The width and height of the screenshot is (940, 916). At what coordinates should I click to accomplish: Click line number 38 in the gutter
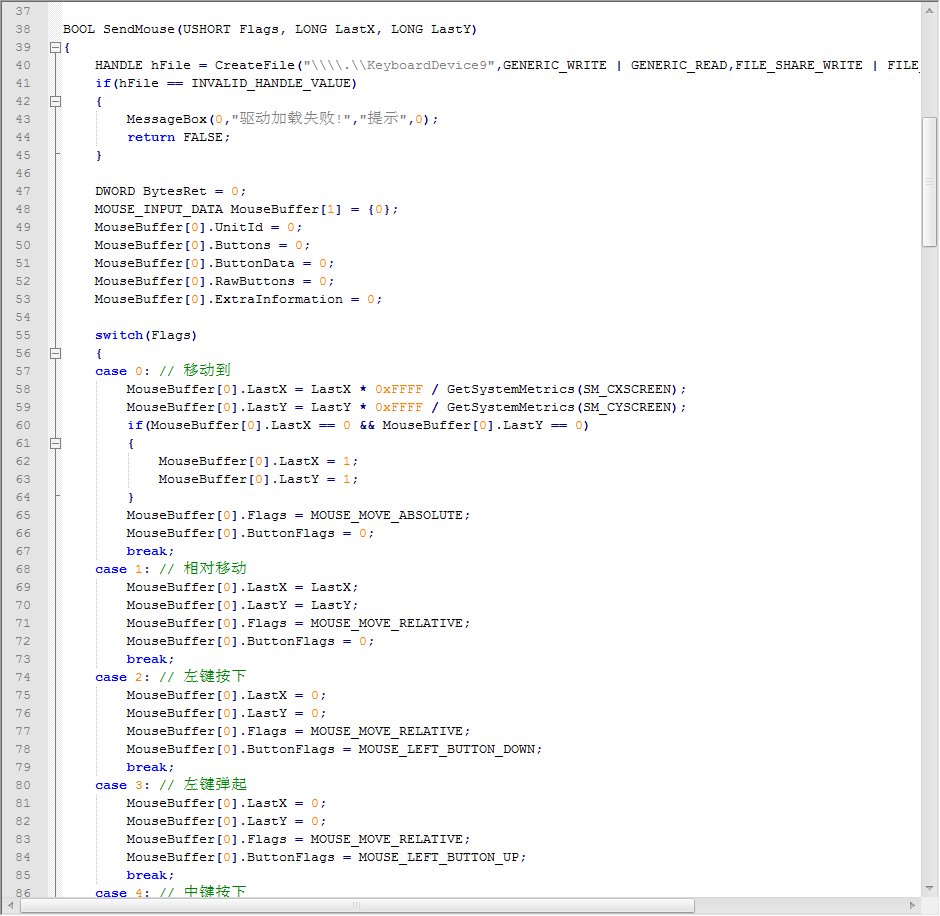tap(23, 30)
